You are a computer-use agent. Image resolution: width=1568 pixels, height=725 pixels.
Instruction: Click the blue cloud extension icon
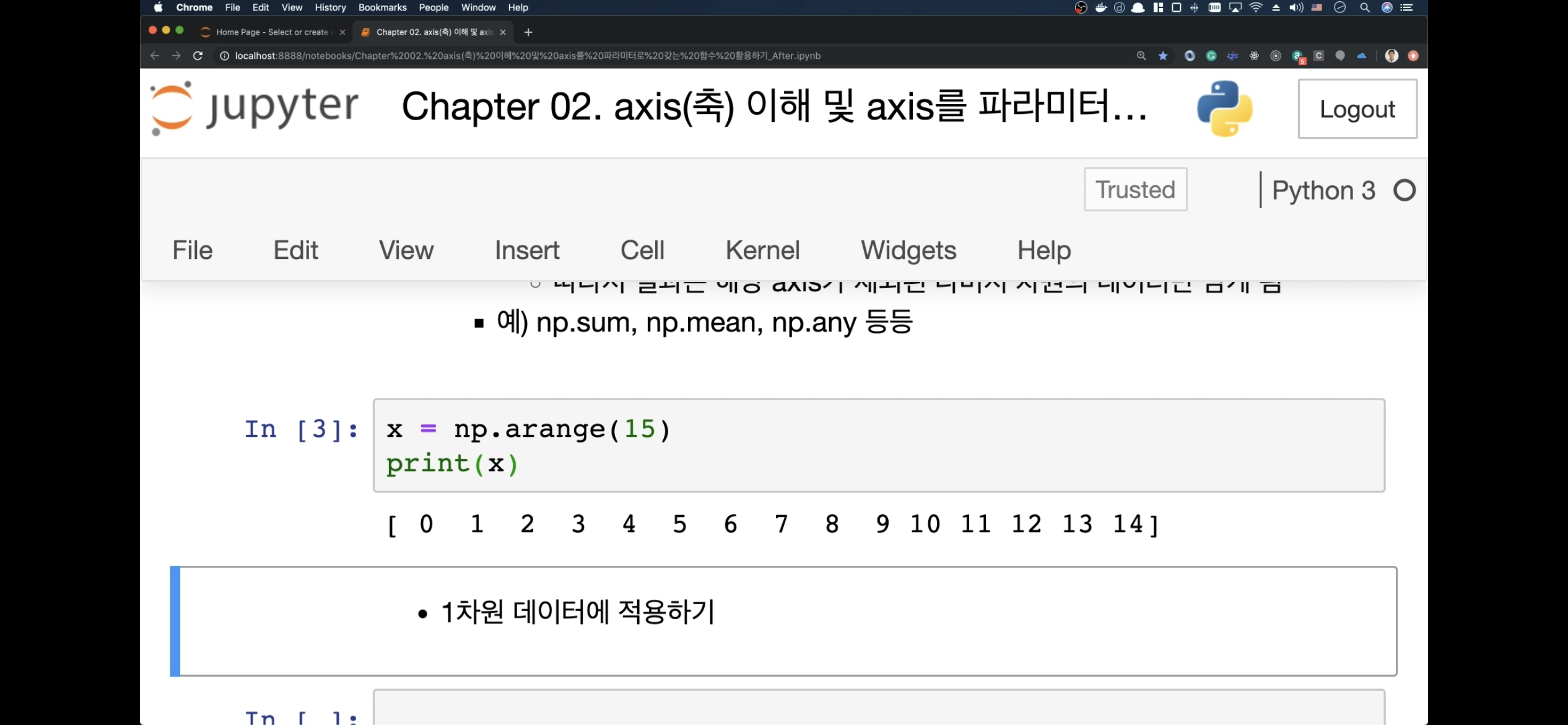1361,56
